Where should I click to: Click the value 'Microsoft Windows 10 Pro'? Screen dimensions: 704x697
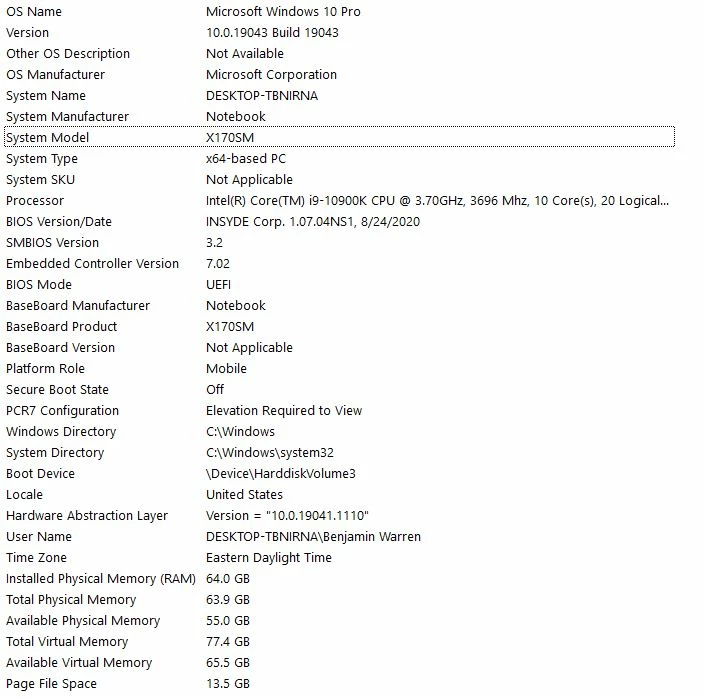pos(283,12)
